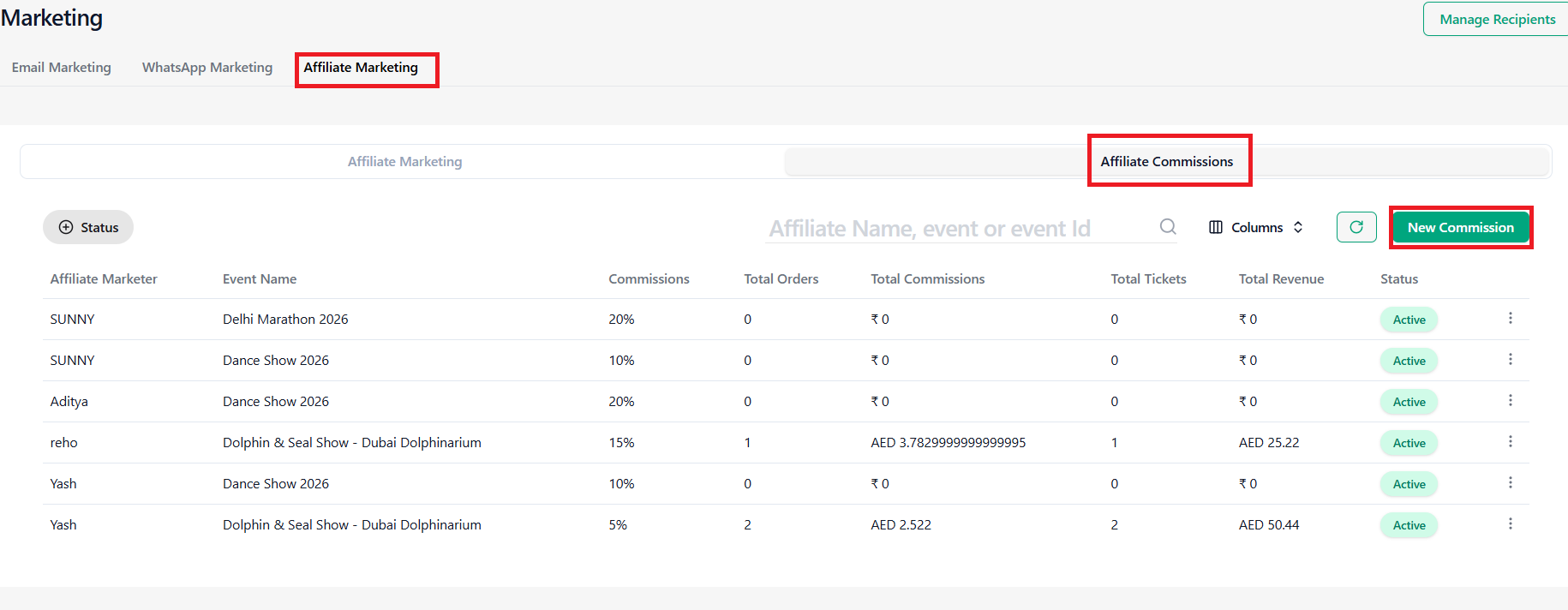Click the Total Orders column header
Viewport: 1568px width, 610px height.
[x=781, y=279]
